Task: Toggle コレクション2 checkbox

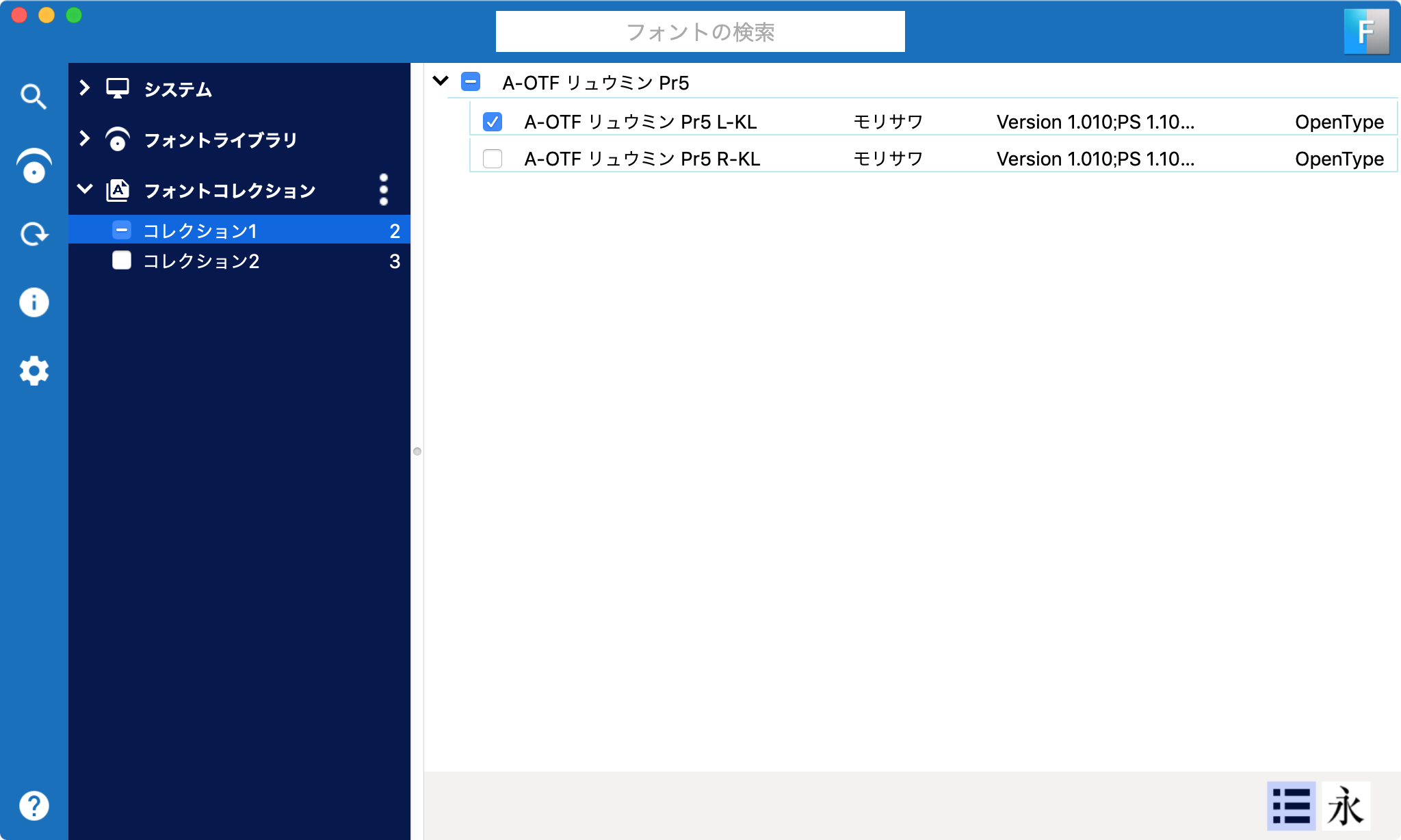Action: point(122,261)
